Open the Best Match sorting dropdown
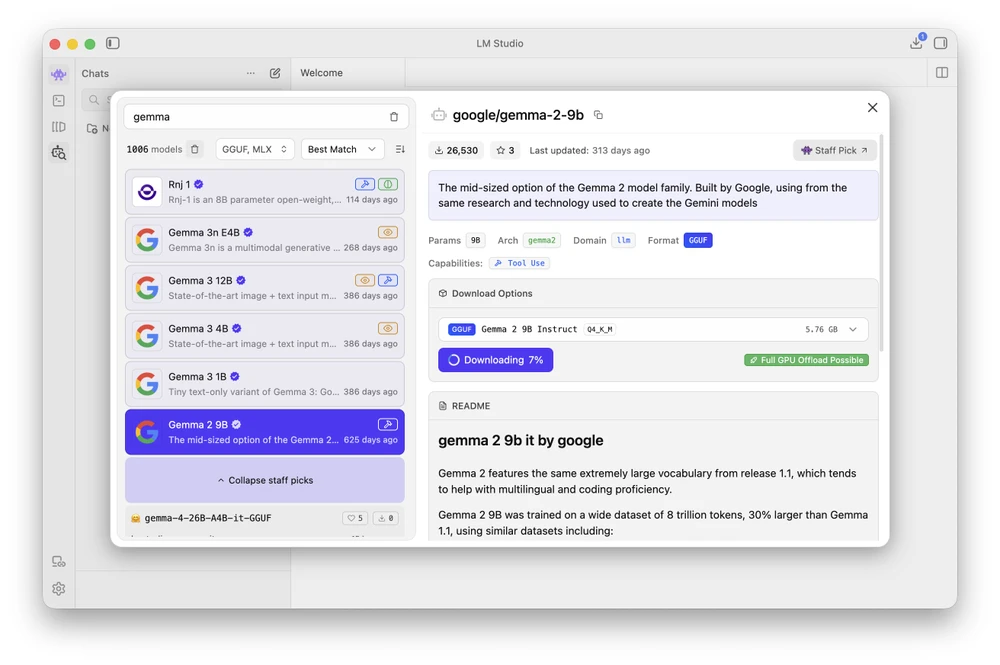1000x665 pixels. click(342, 149)
